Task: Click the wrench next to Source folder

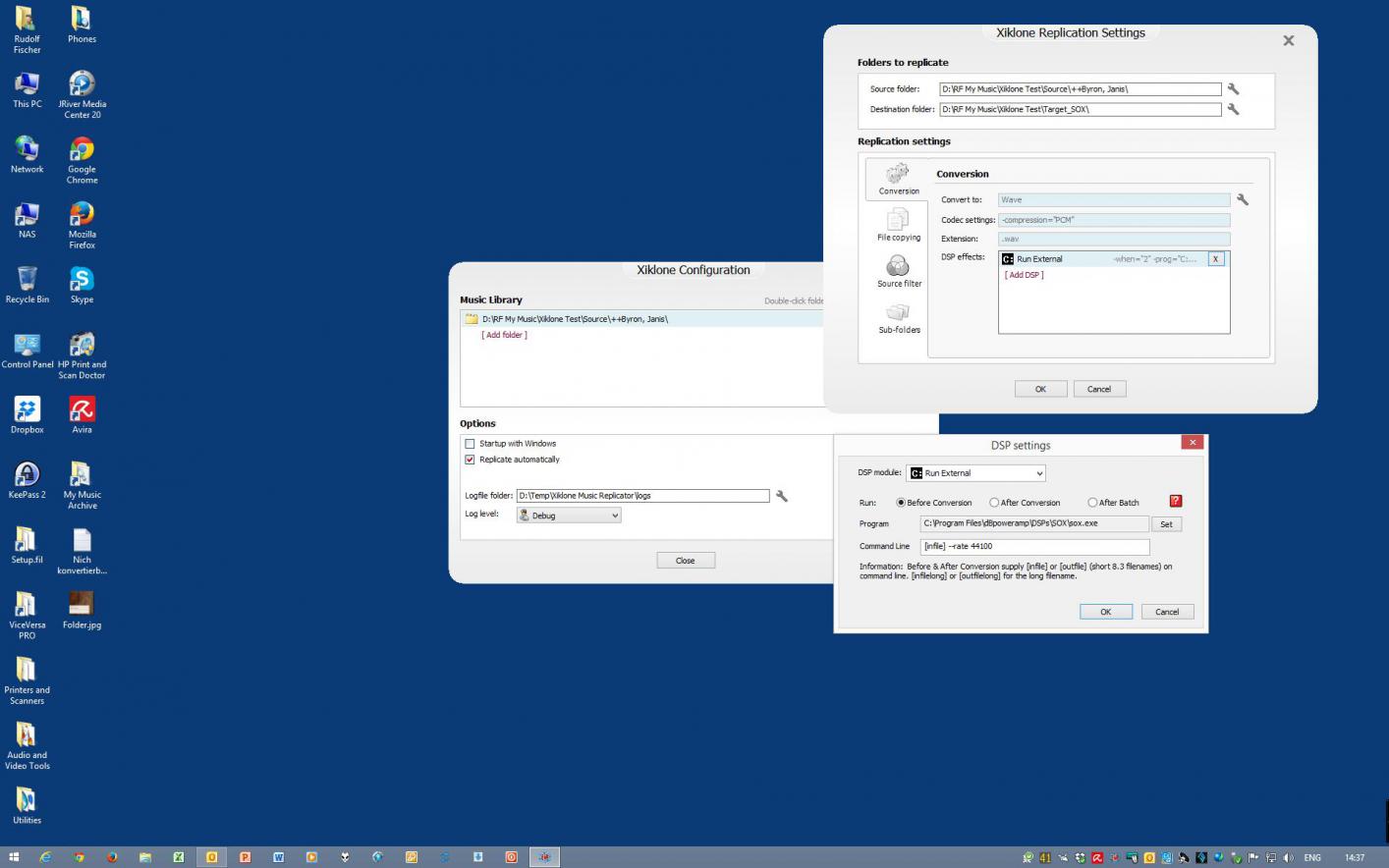Action: click(1233, 89)
